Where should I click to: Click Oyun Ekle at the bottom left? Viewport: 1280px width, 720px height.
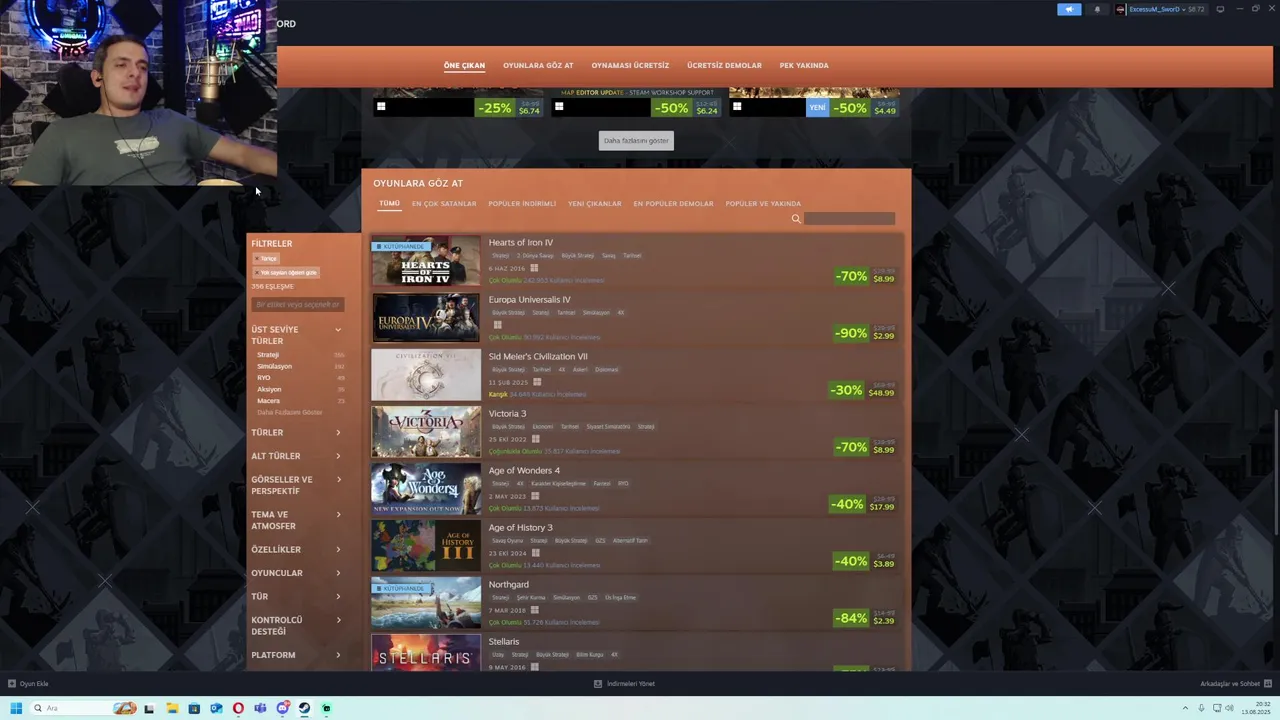(x=28, y=684)
